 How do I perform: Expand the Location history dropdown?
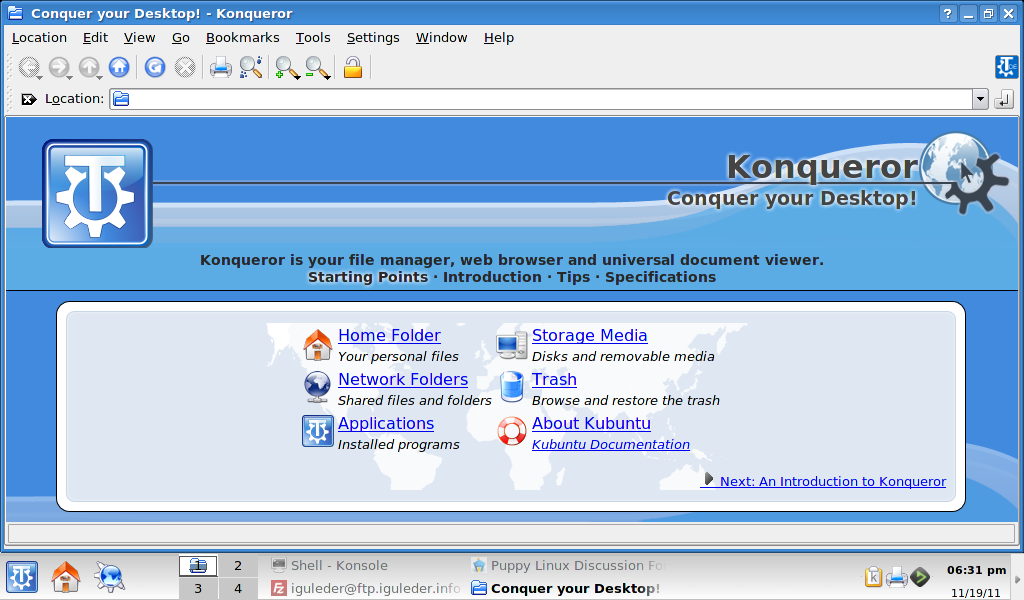pos(980,99)
